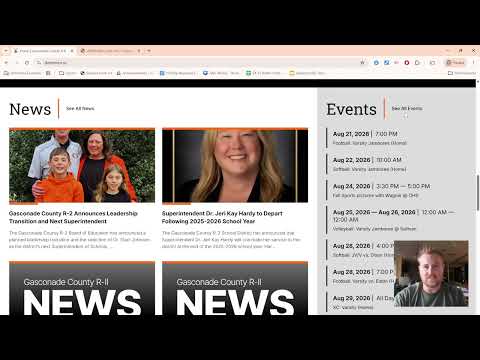Bookmark this page with the star icon
The height and width of the screenshot is (360, 480).
(362, 63)
